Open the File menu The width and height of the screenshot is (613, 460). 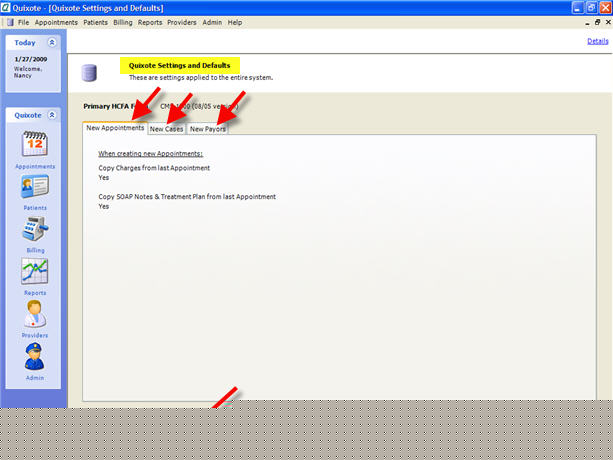coord(23,22)
